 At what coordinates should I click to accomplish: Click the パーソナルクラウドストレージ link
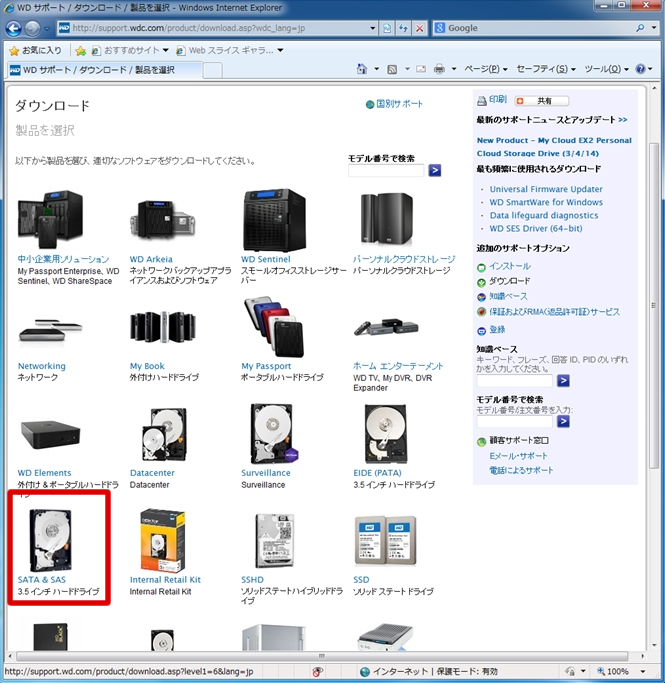tap(404, 259)
